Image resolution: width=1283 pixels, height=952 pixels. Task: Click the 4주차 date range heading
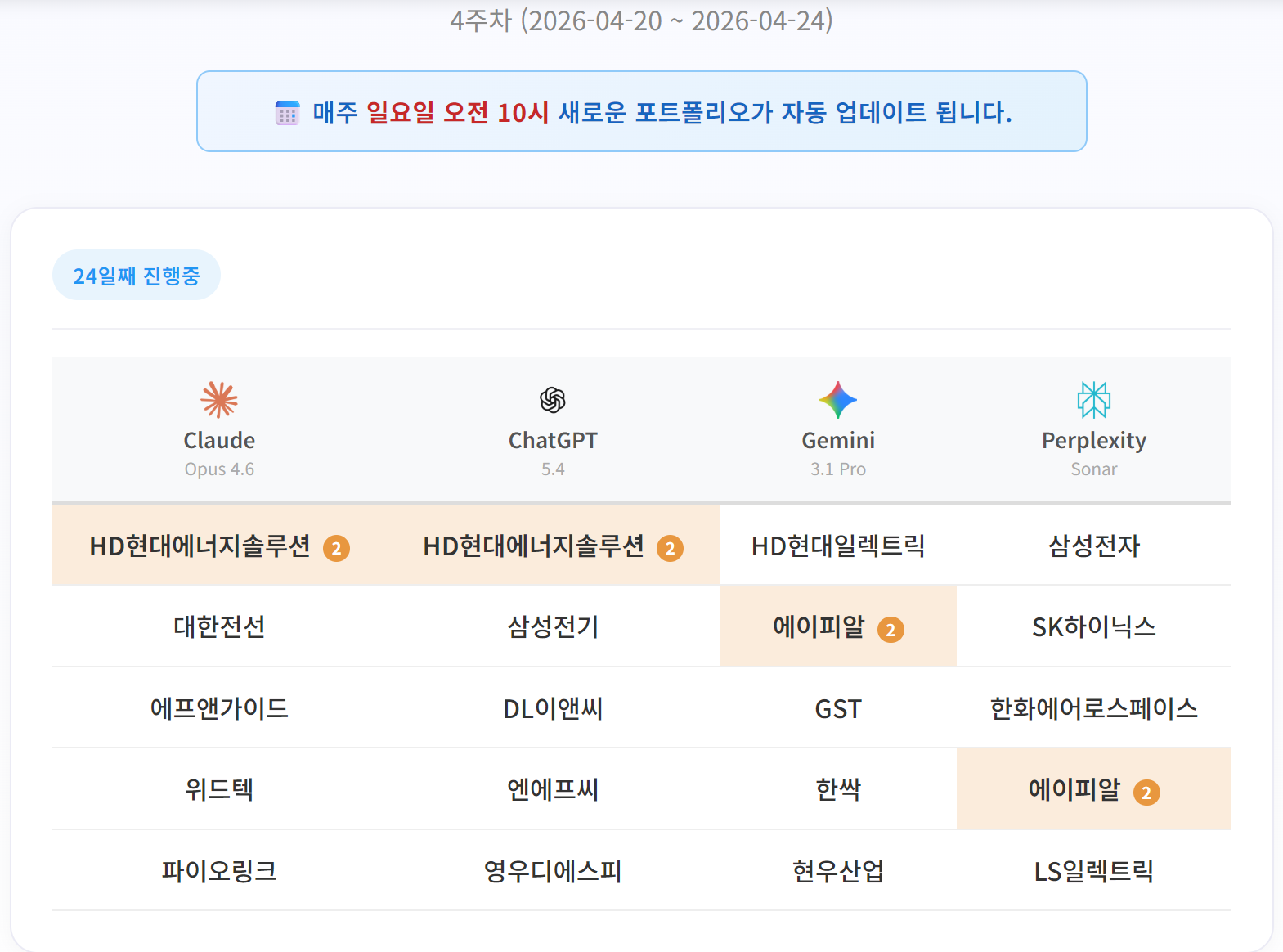click(641, 20)
